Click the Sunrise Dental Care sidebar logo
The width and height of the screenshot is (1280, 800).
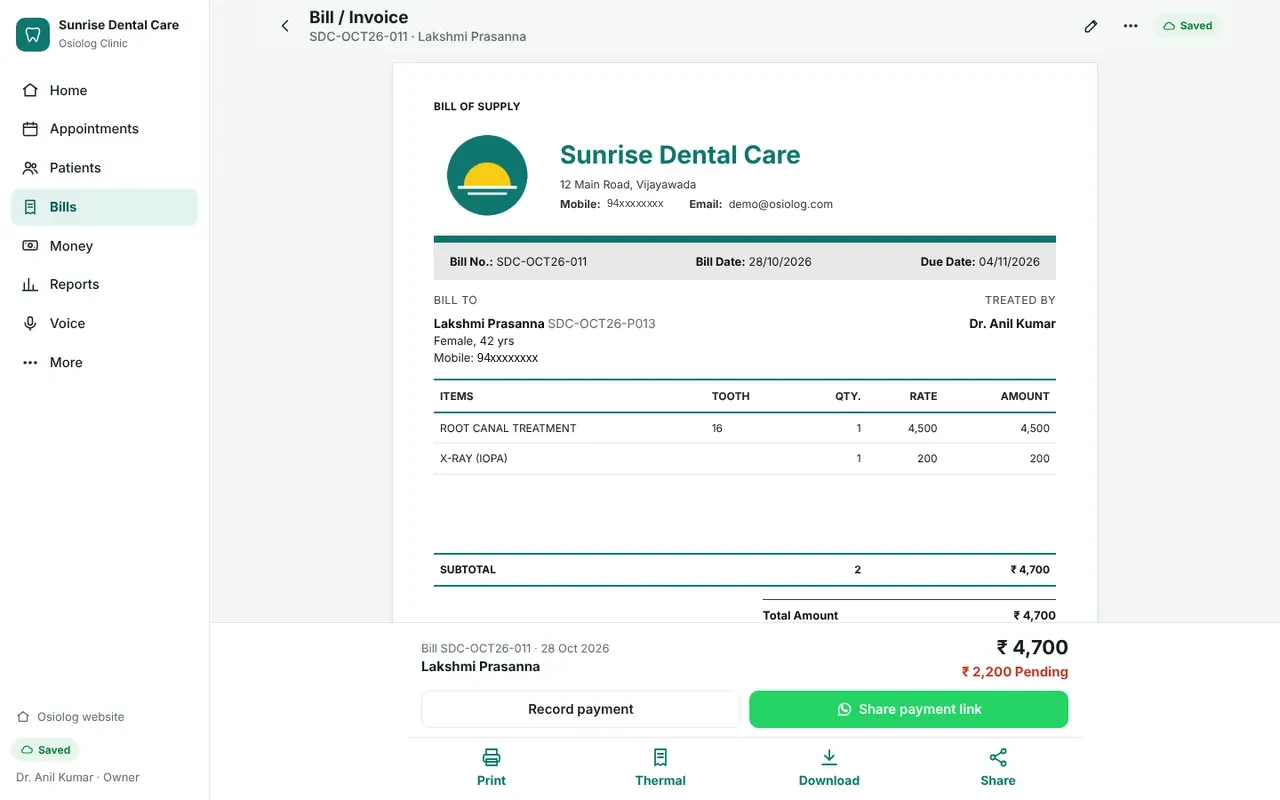click(x=33, y=34)
